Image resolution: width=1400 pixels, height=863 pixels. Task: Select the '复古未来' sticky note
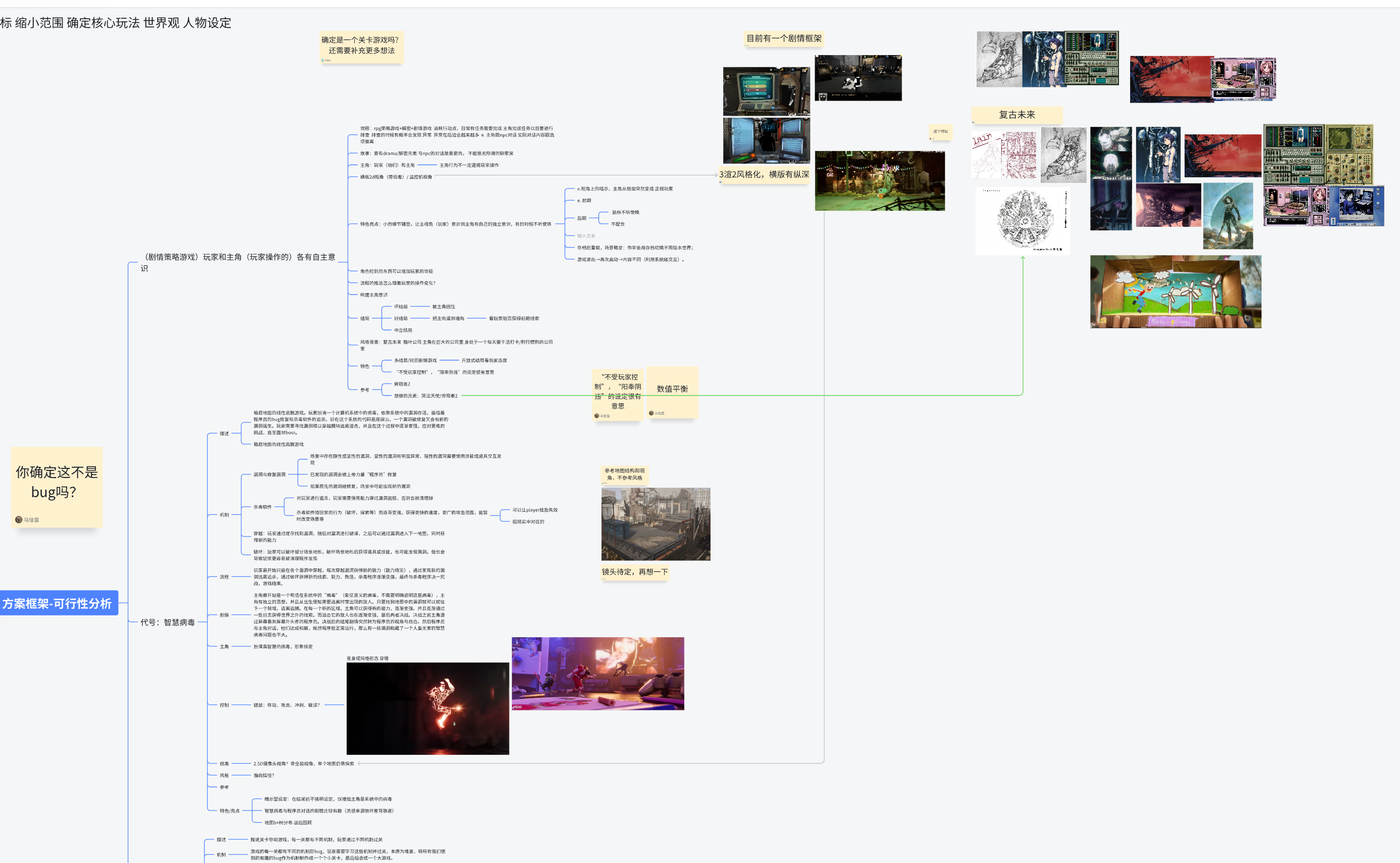coord(1016,115)
